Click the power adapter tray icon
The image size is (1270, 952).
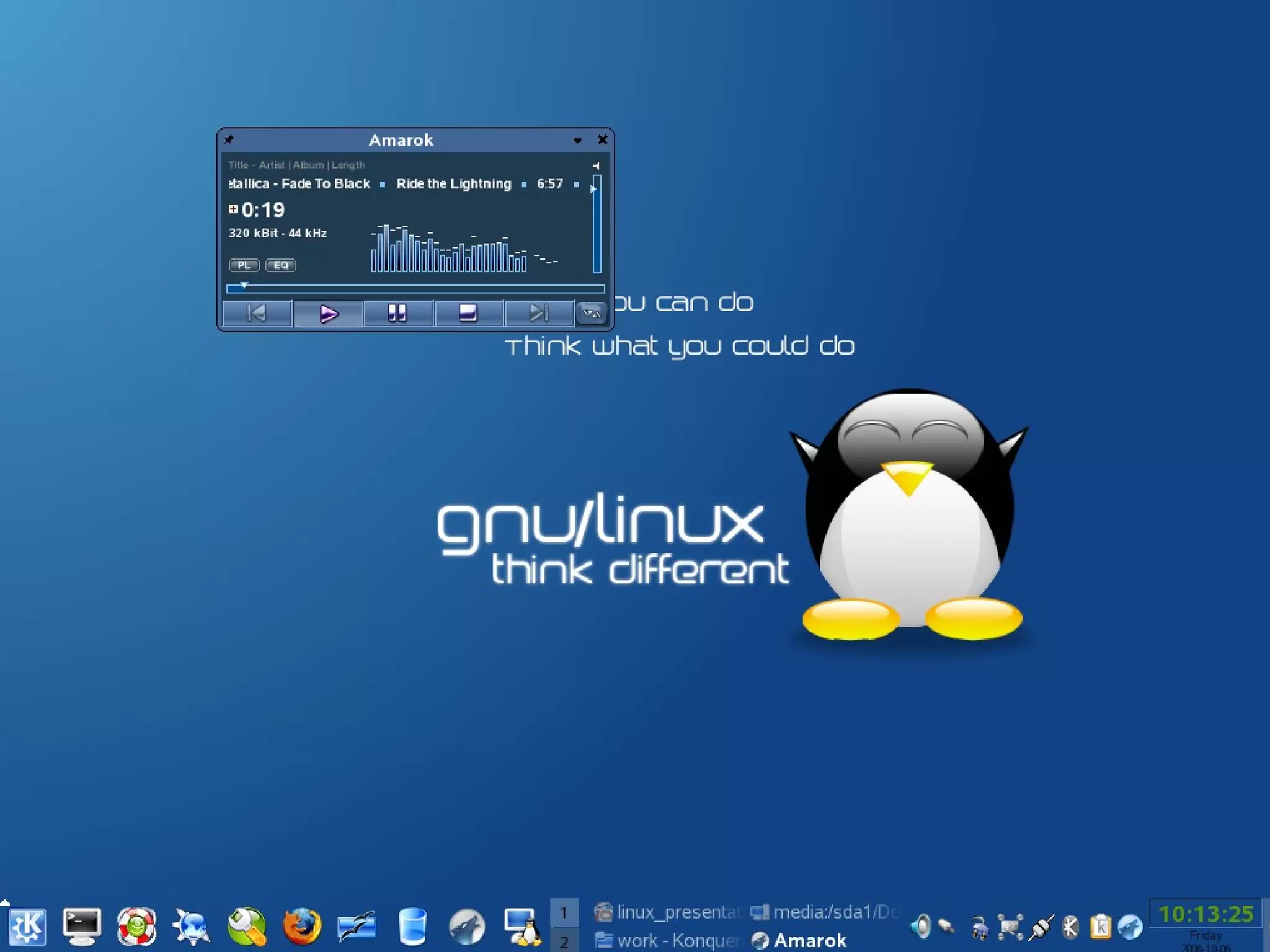coord(980,928)
